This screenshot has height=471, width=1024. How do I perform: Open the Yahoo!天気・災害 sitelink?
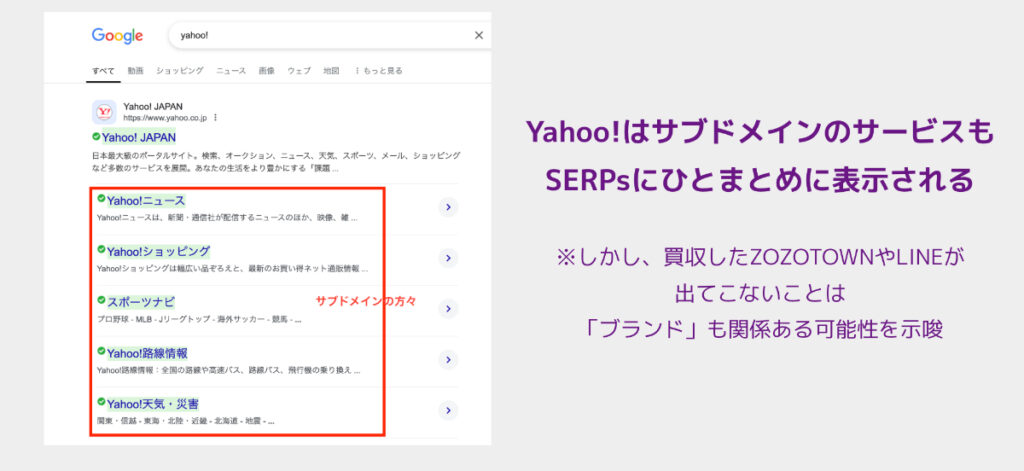(x=153, y=404)
